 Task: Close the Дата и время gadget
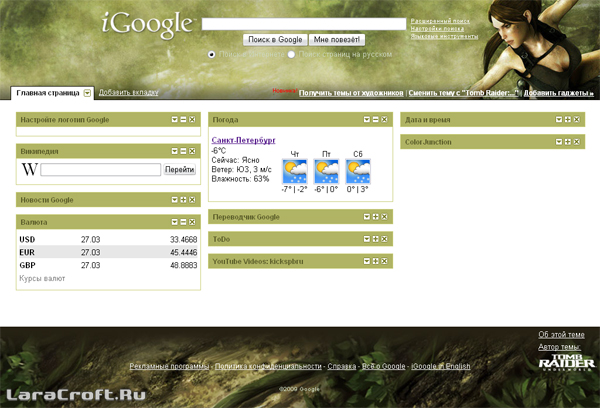[576, 120]
